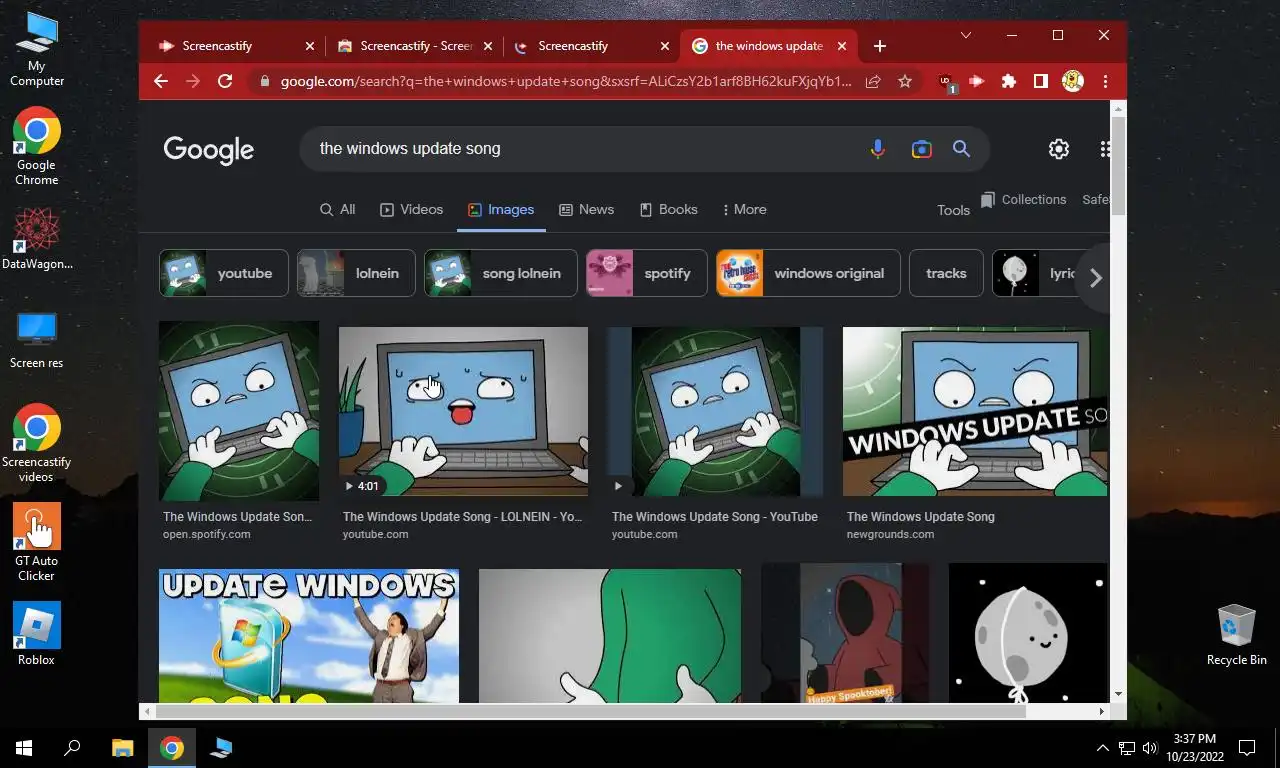Open tab search dropdown arrow
Screen dimensions: 1280x768
[965, 35]
